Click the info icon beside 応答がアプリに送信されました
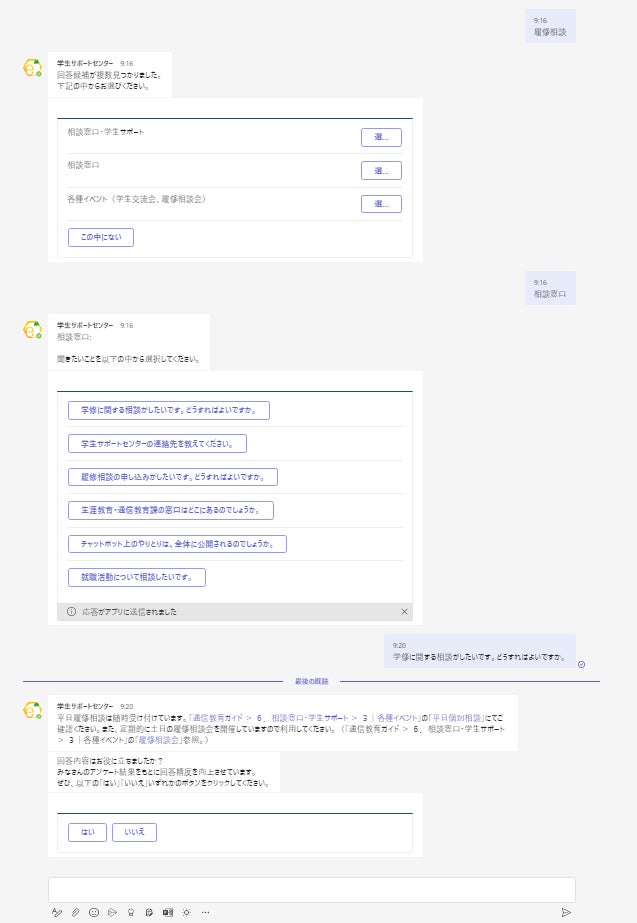The width and height of the screenshot is (637, 923). pyautogui.click(x=71, y=612)
